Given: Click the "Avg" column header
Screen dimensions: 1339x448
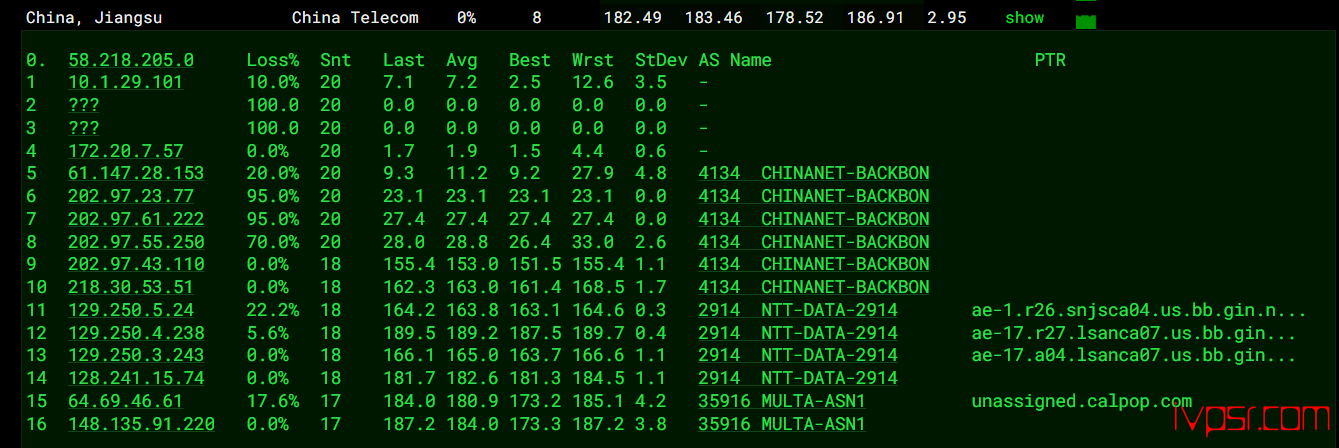Looking at the screenshot, I should pos(462,60).
